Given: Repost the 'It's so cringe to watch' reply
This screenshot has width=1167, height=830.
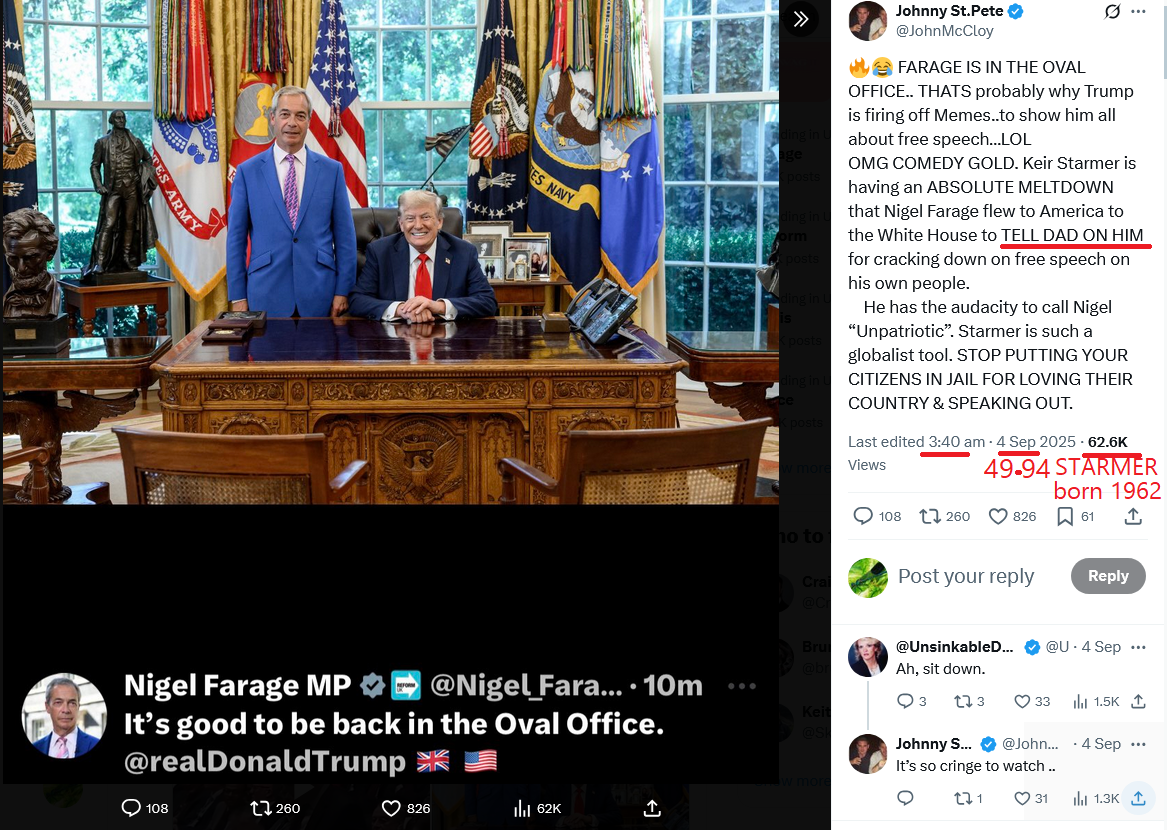Looking at the screenshot, I should point(968,798).
